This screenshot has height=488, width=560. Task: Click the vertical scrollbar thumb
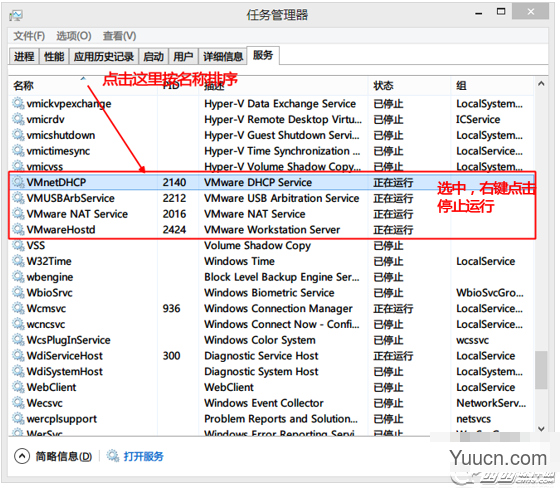[x=541, y=370]
